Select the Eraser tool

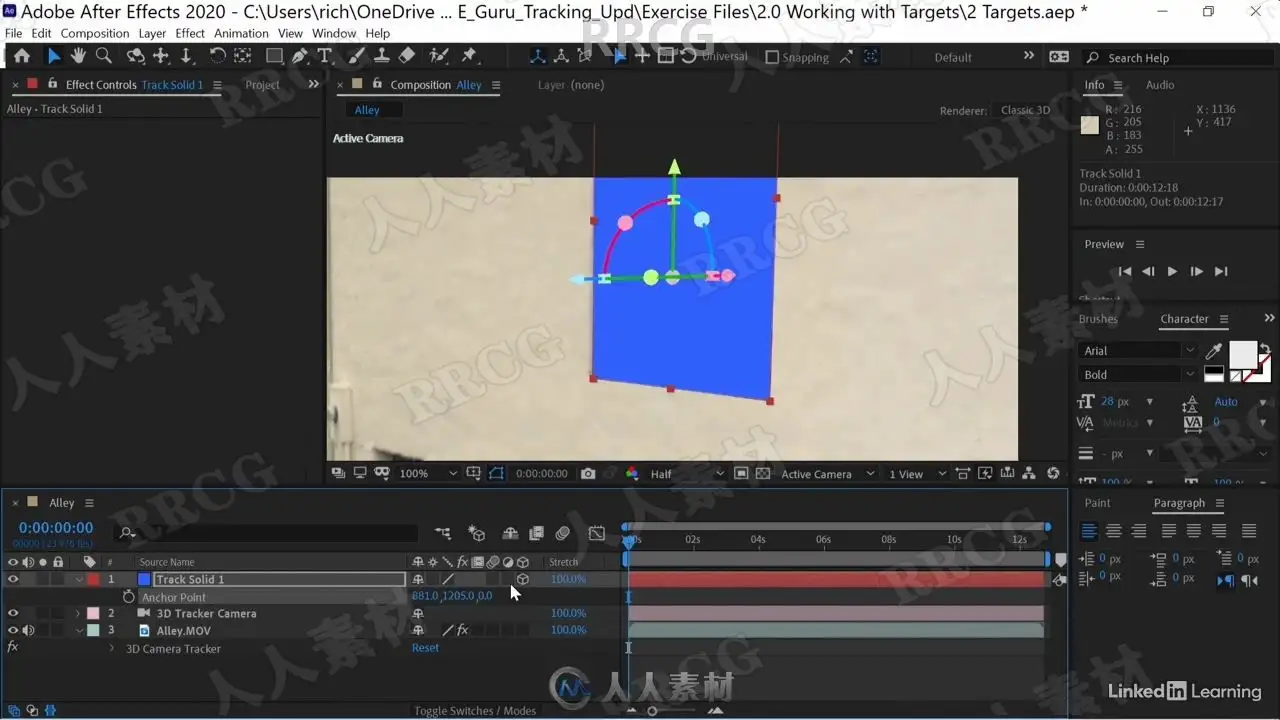click(407, 57)
